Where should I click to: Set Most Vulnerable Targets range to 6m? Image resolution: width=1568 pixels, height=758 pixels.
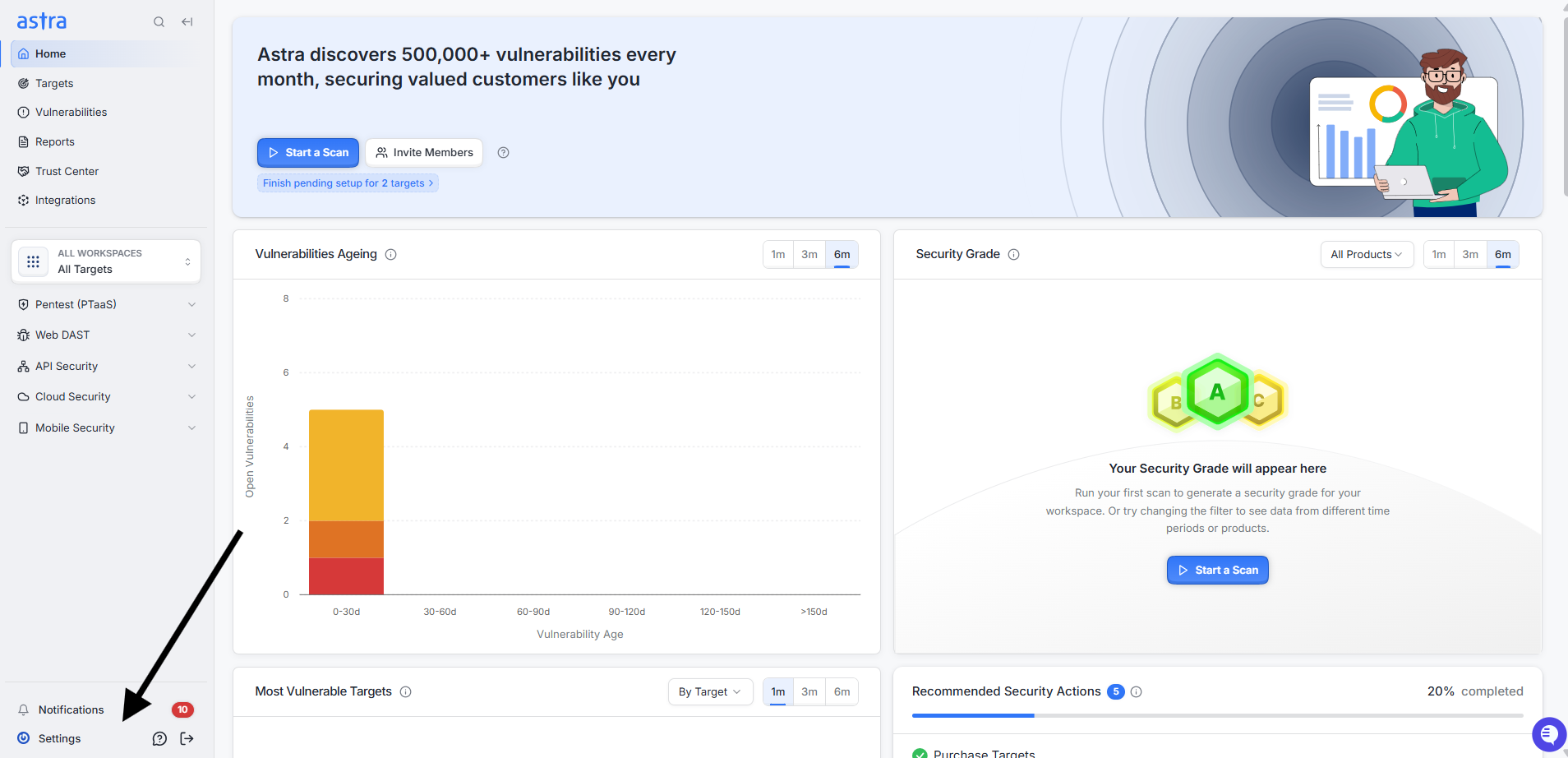click(842, 692)
